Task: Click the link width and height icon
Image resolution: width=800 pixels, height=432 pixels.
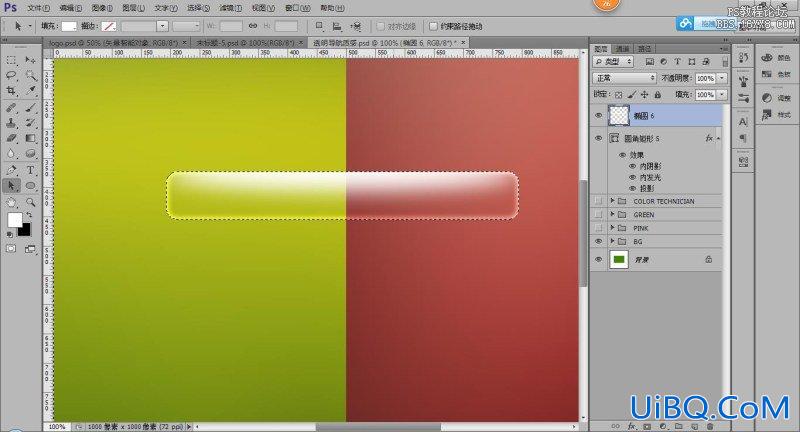Action: [253, 26]
